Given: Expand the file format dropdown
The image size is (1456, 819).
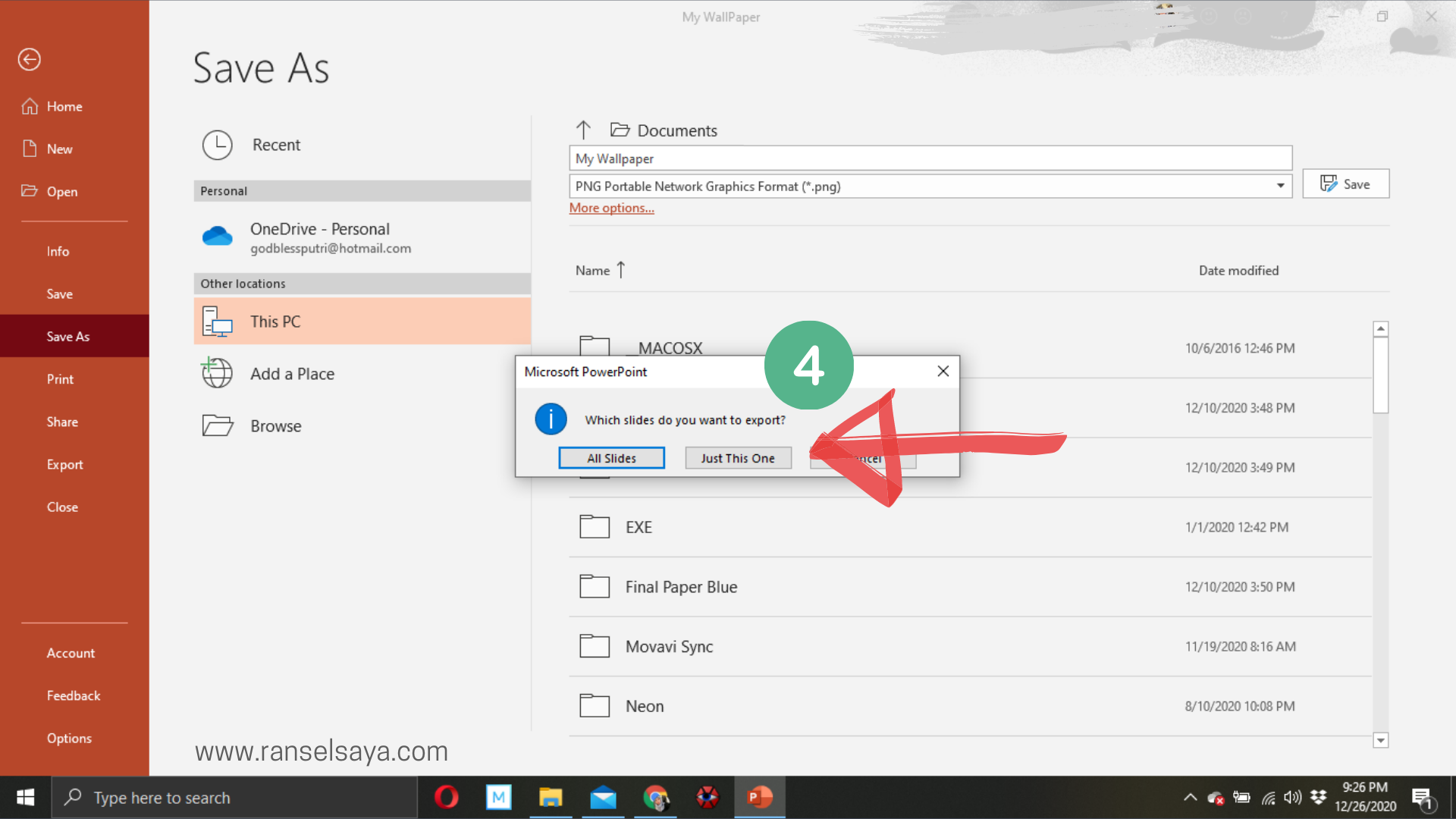Looking at the screenshot, I should click(x=1280, y=186).
